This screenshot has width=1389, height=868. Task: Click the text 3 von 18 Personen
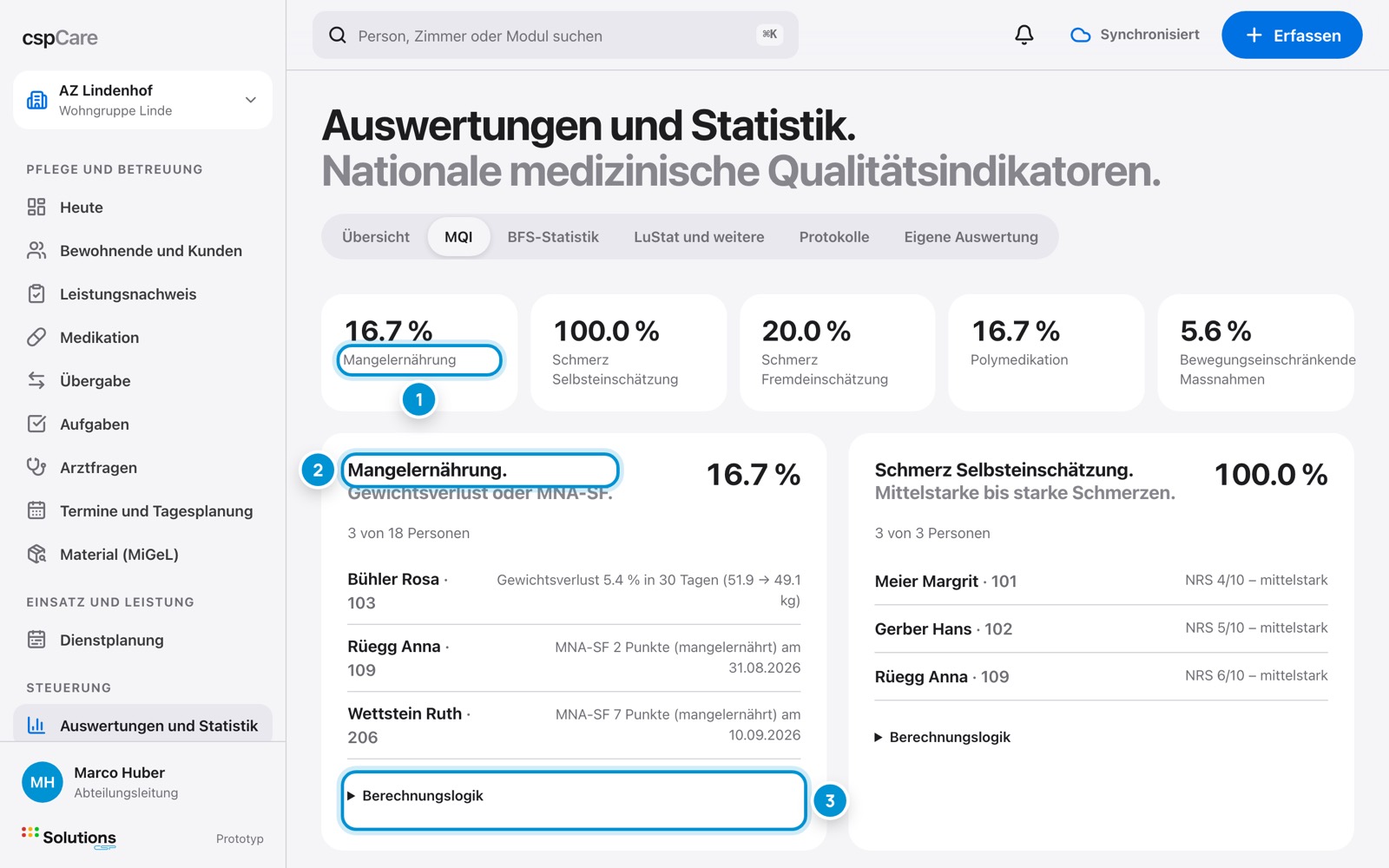point(408,533)
